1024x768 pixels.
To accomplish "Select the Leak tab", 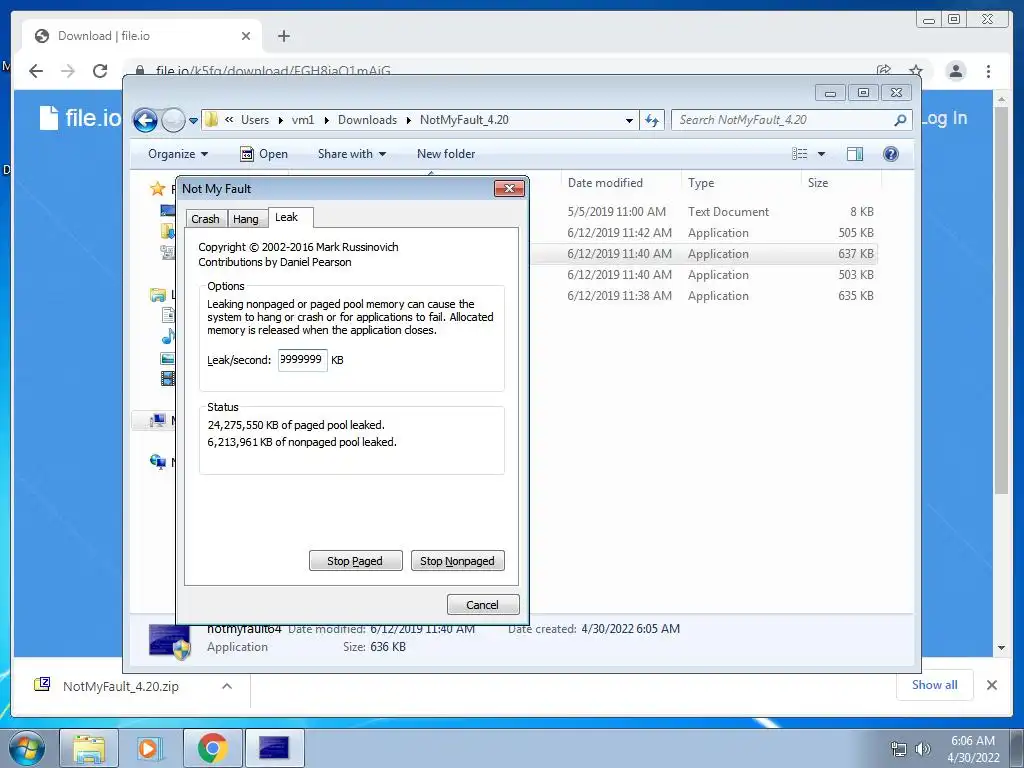I will click(x=287, y=217).
